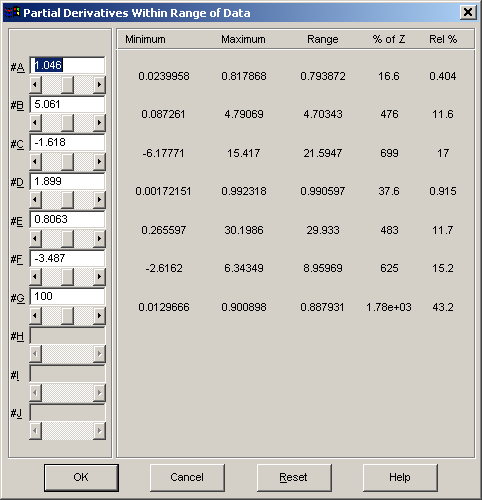The image size is (482, 500).
Task: Click the #D slider thumb
Action: (67, 200)
